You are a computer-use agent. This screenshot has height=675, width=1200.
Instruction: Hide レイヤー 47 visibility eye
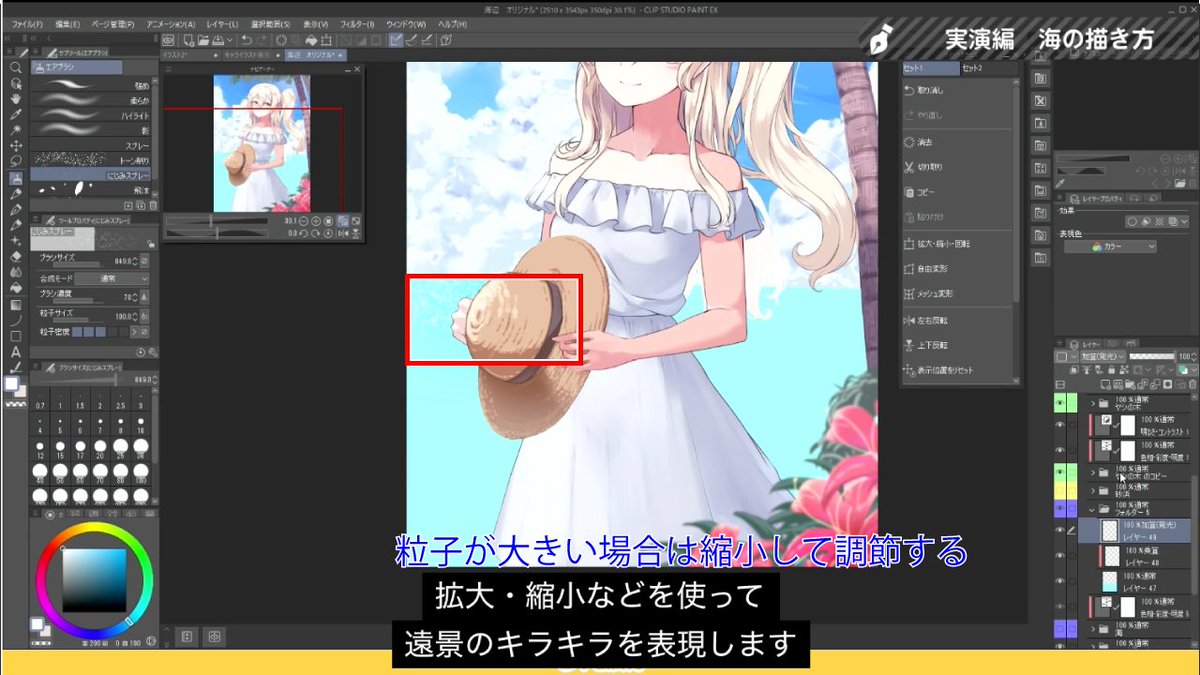[1060, 581]
